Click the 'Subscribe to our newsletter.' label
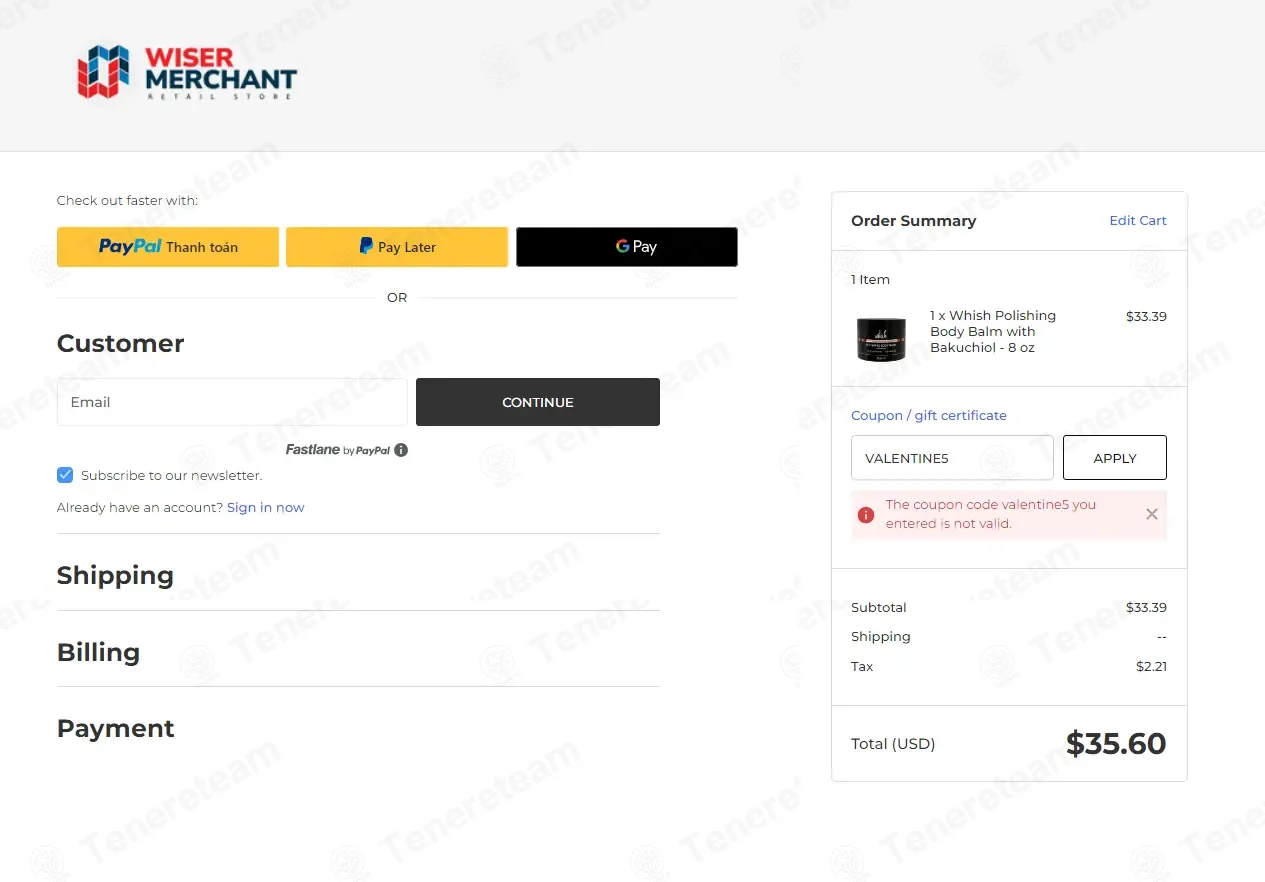Image resolution: width=1265 pixels, height=882 pixels. (172, 476)
